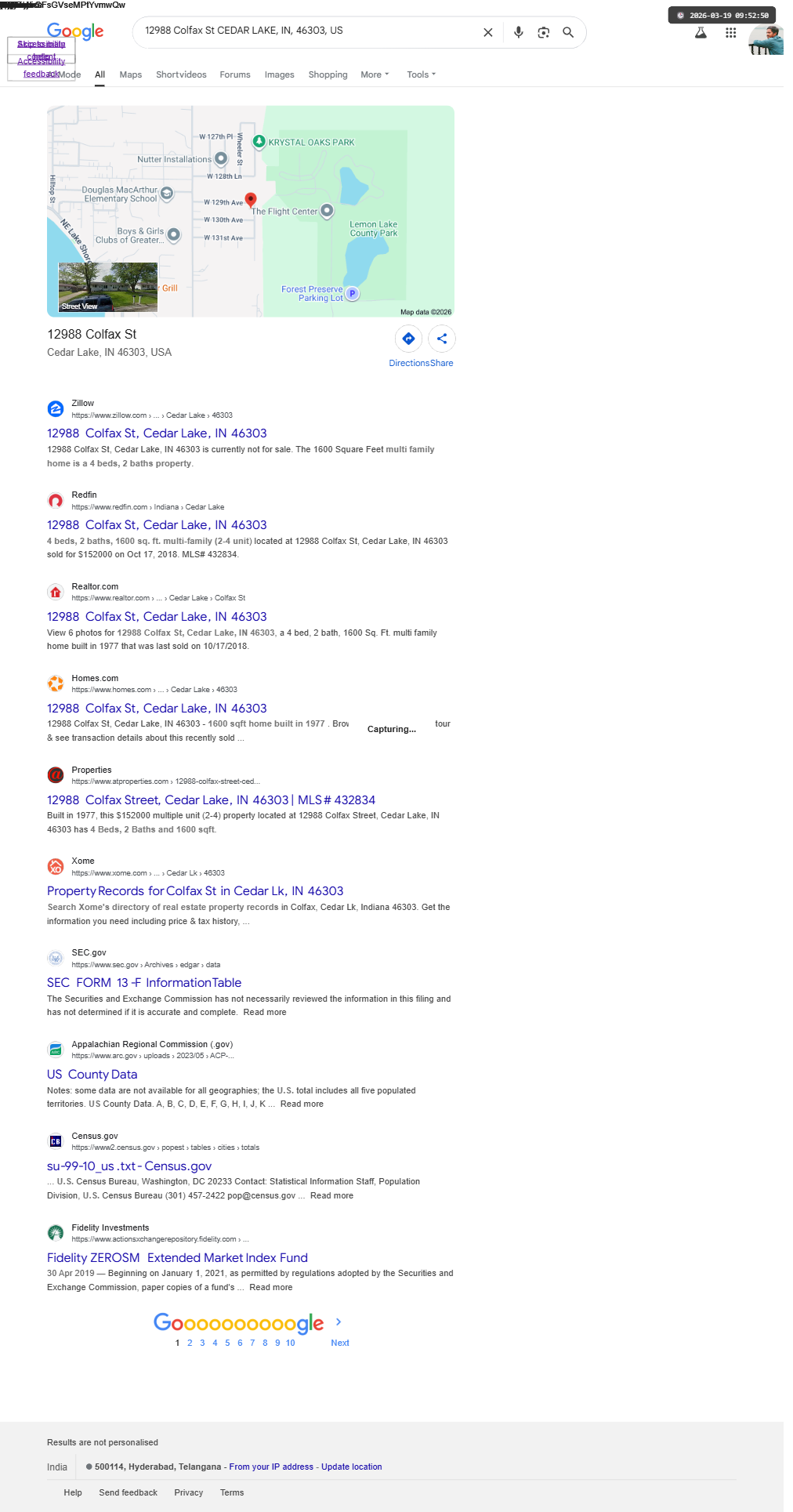
Task: Click Update location link
Action: coord(352,1467)
